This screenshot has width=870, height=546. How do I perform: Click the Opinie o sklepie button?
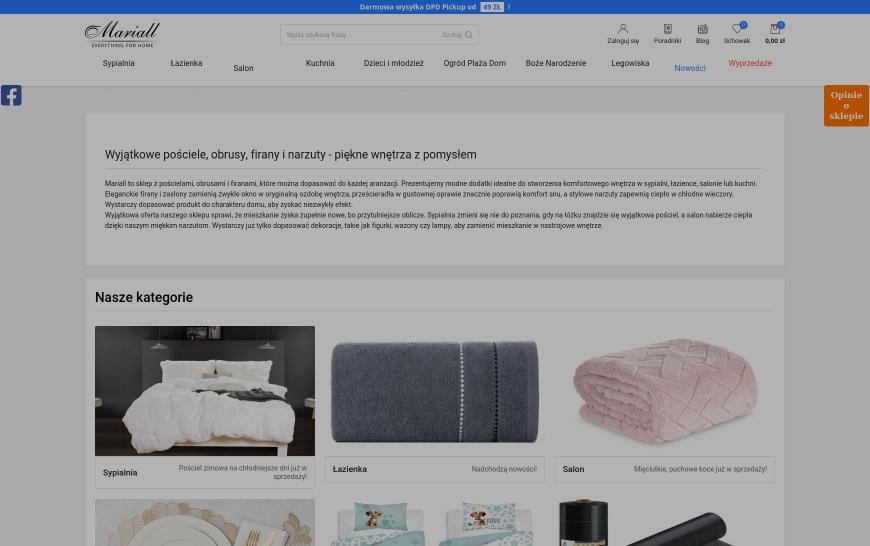[x=846, y=105]
